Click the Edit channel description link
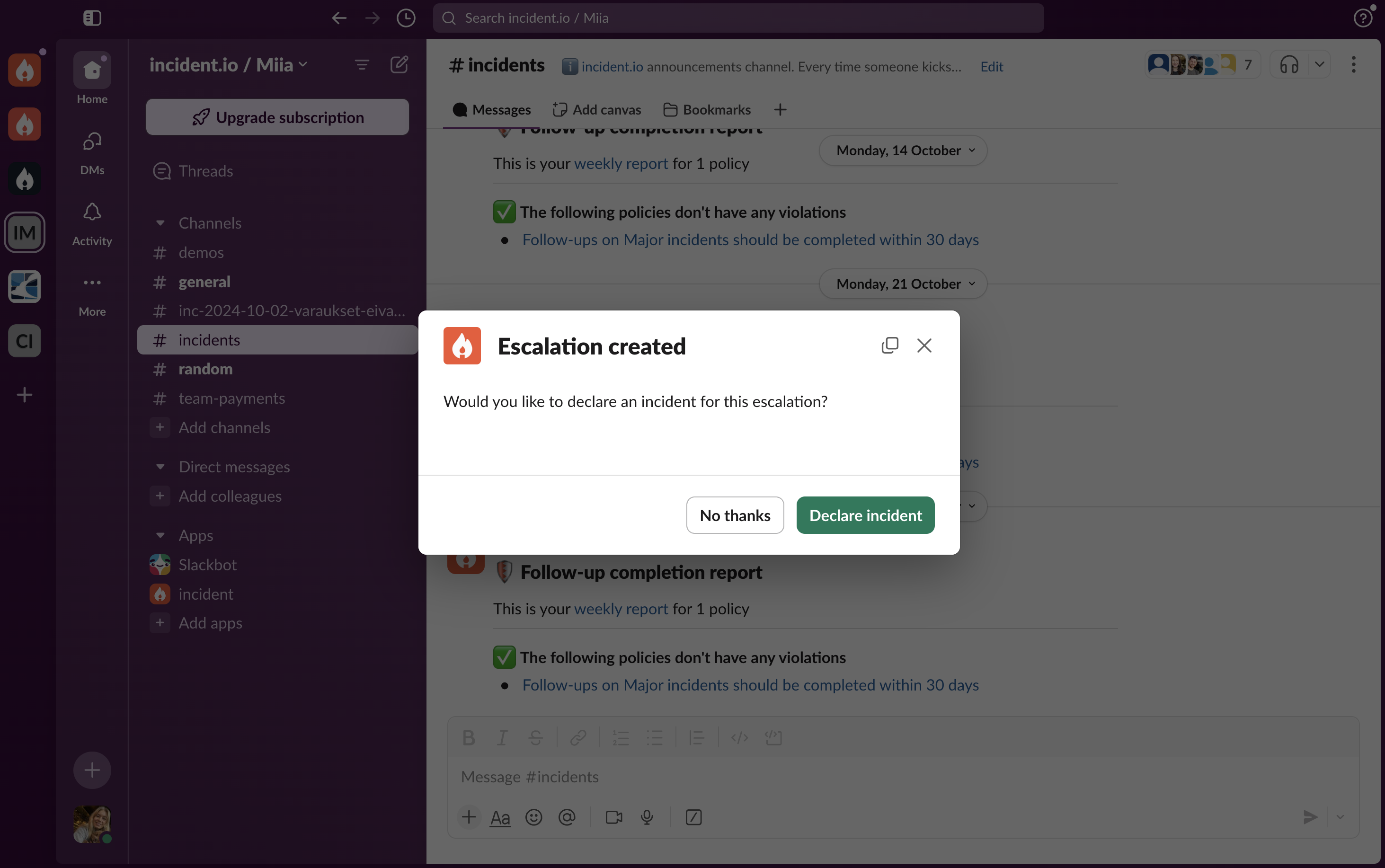This screenshot has height=868, width=1385. (x=991, y=67)
